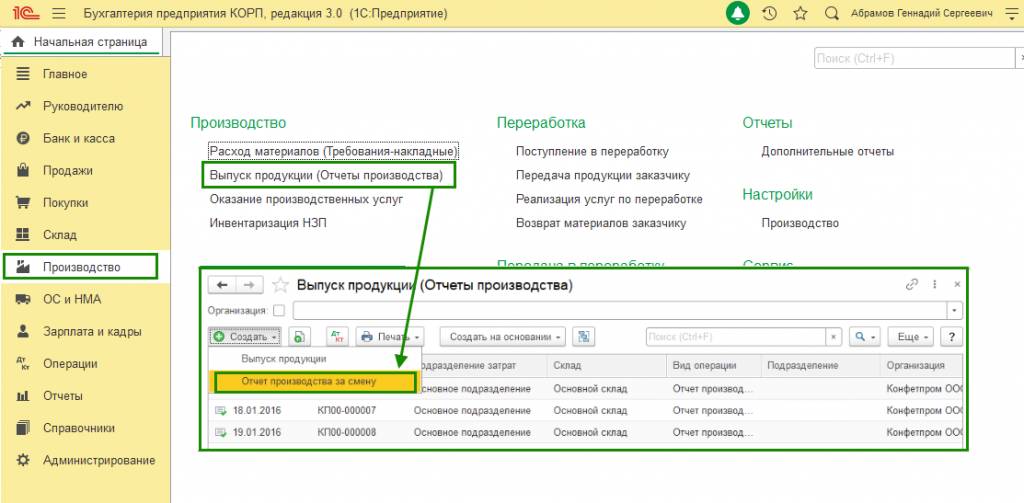Click the document icon of 18.01.2016 row
This screenshot has height=503, width=1024.
click(x=221, y=411)
